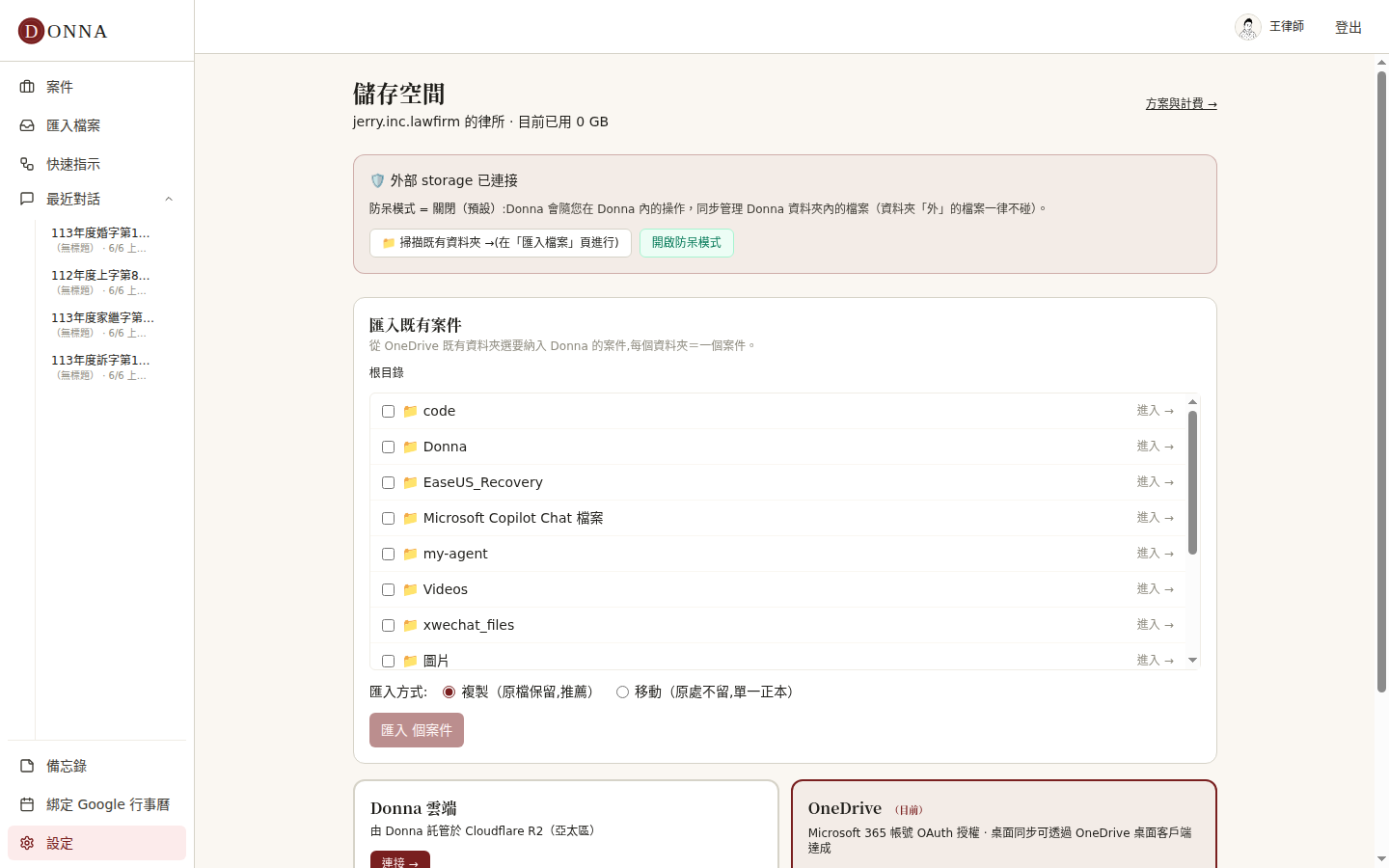Click the 掃描既有資料夾 button

(x=501, y=243)
